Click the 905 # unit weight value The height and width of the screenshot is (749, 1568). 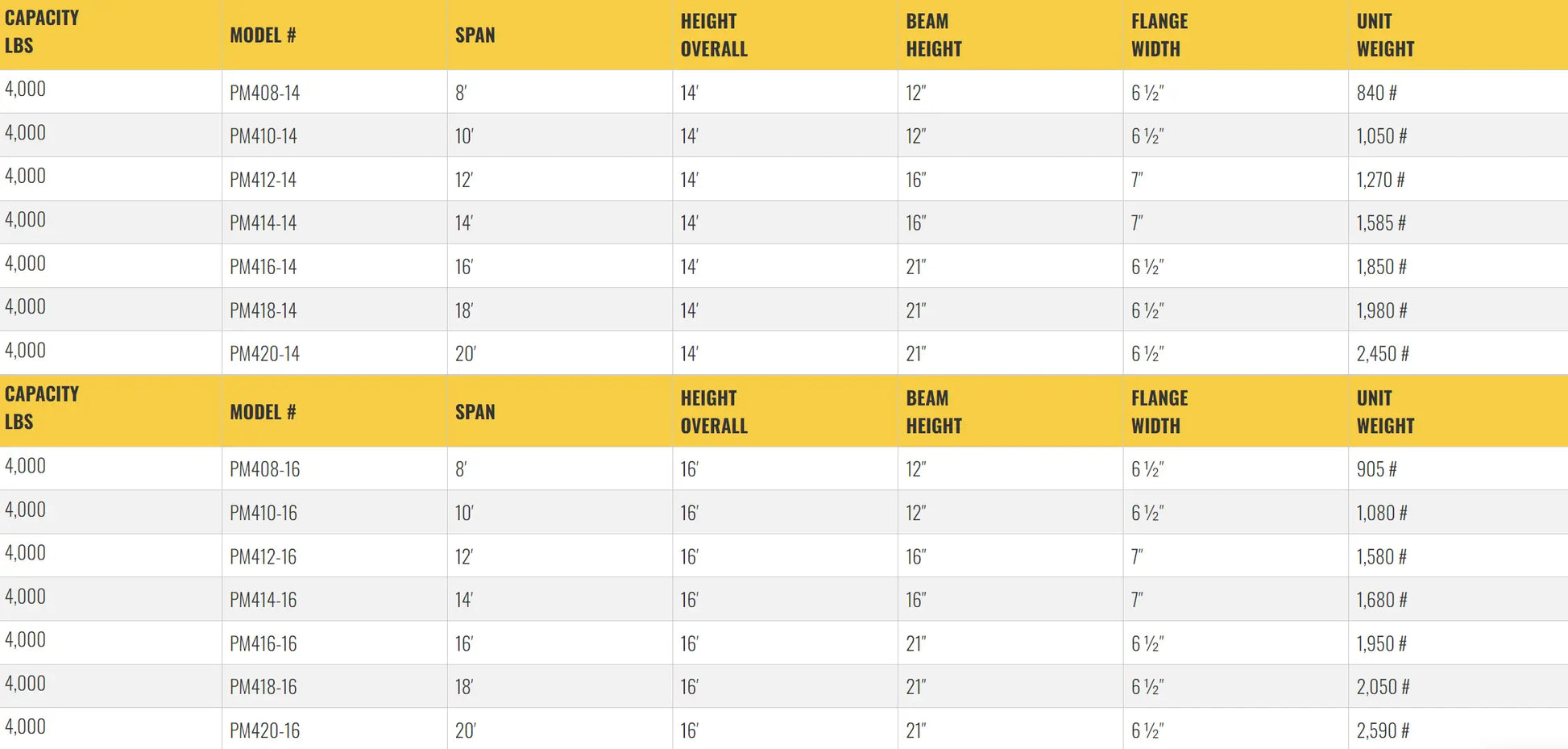point(1376,469)
